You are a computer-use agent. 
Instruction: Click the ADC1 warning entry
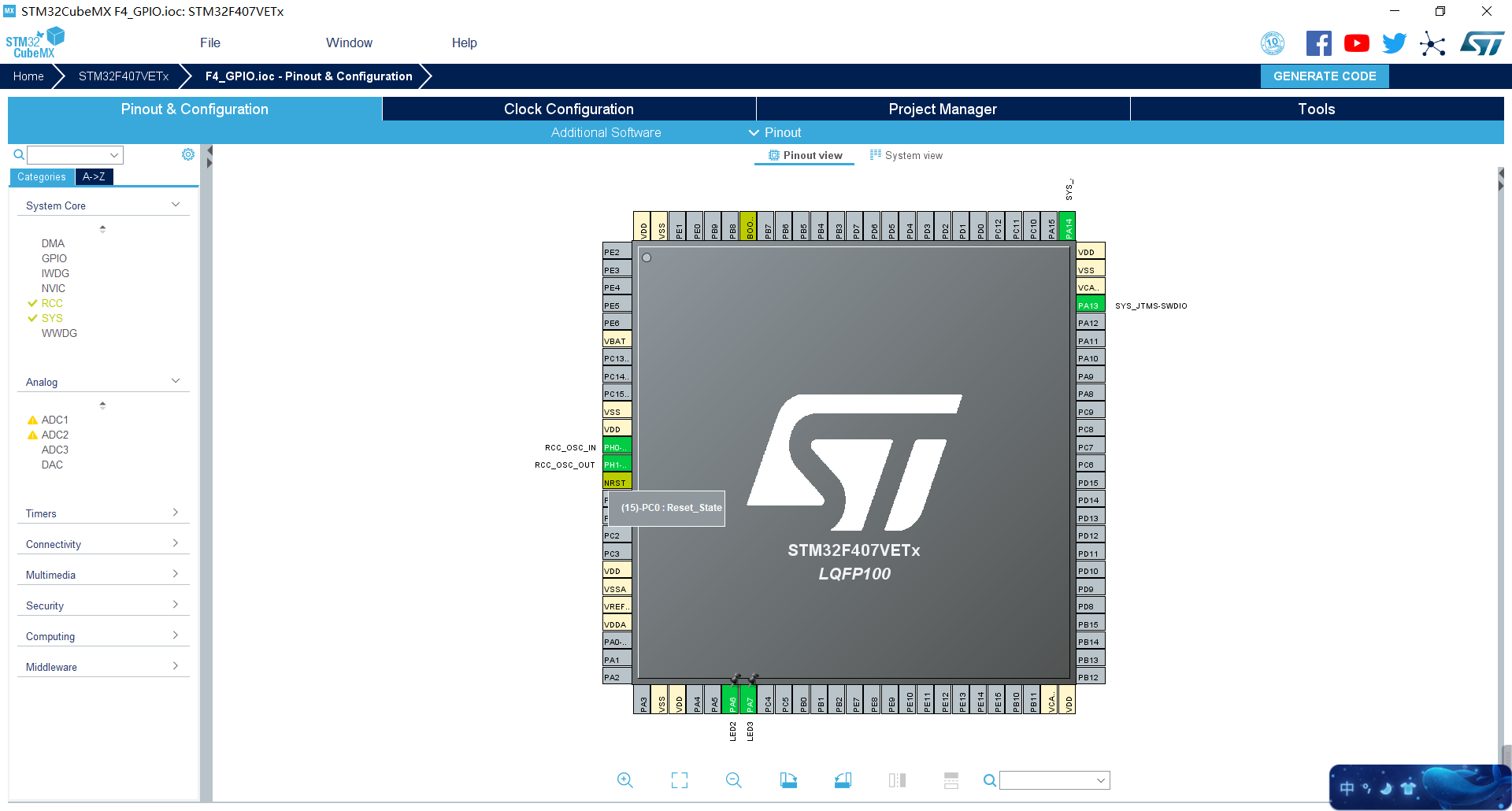click(x=55, y=420)
